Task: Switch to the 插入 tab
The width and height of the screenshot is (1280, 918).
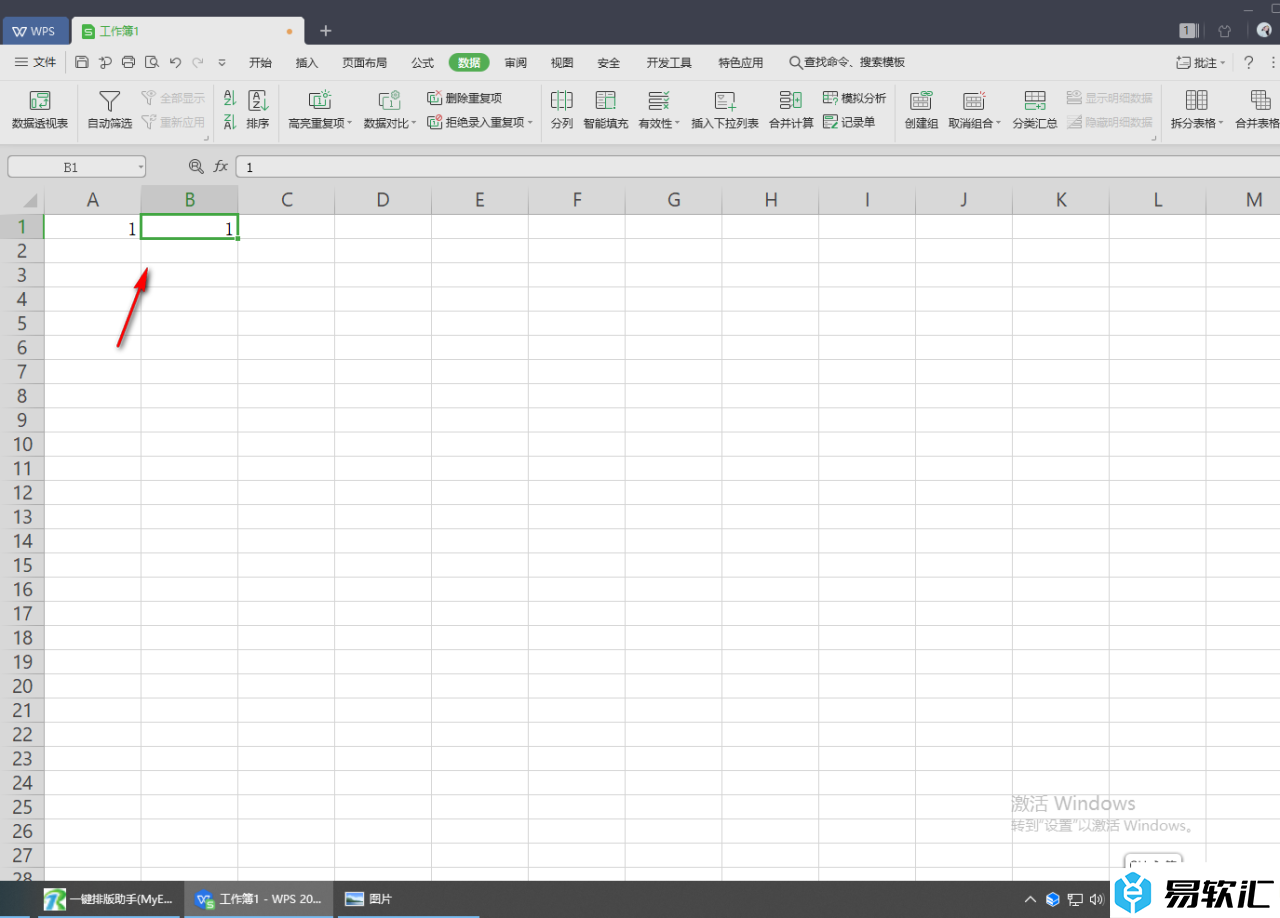Action: [x=307, y=62]
